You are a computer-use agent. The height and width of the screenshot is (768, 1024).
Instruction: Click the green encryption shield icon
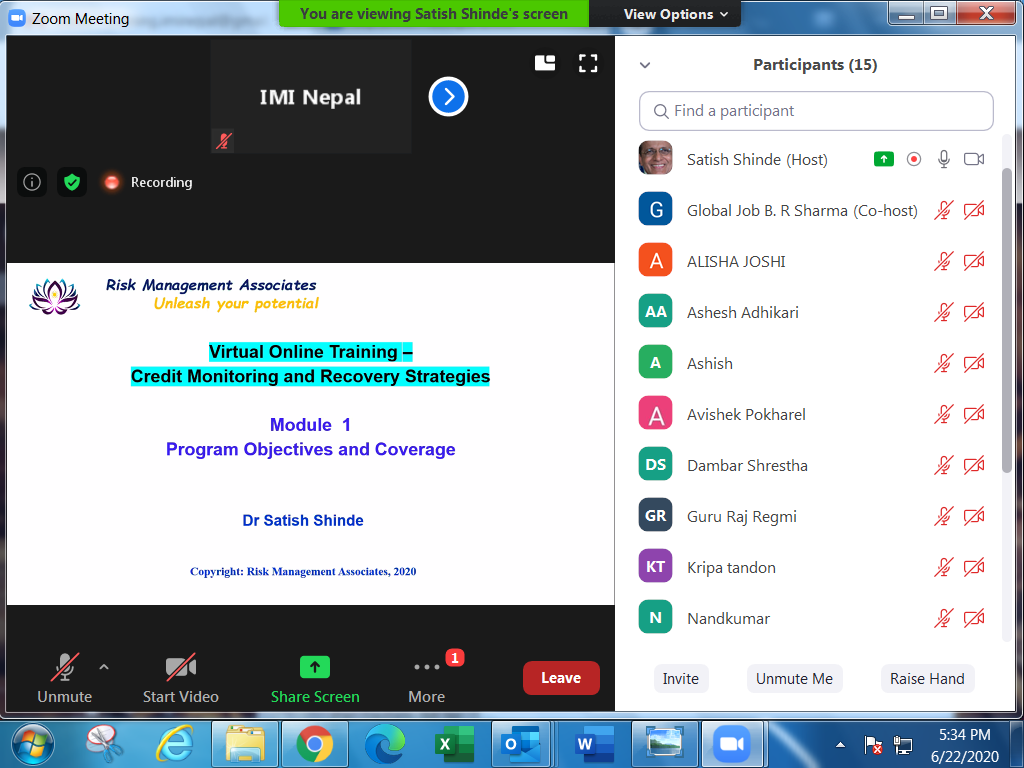click(71, 182)
